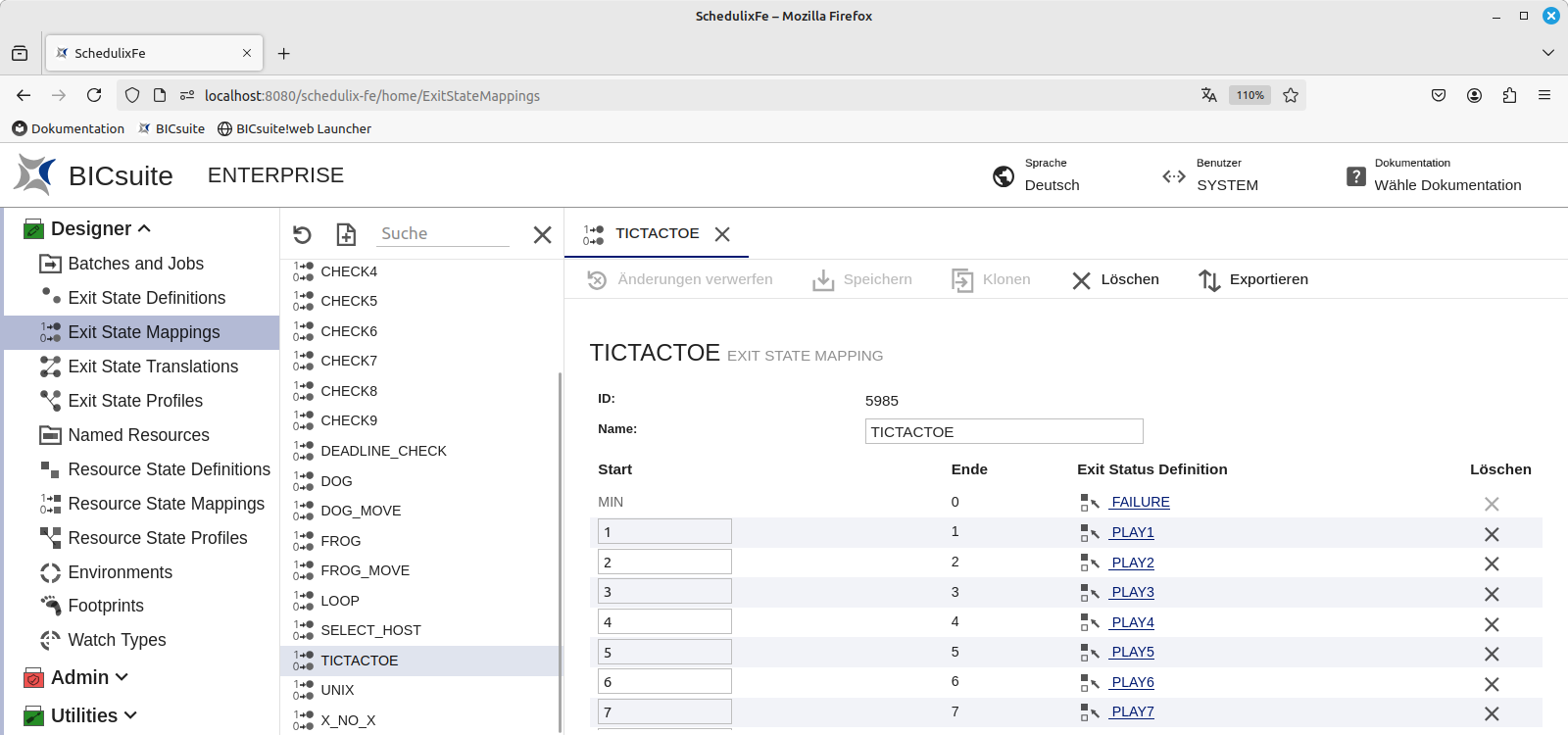This screenshot has height=735, width=1568.
Task: Click the Name field containing TICTACTOE
Action: click(1004, 431)
